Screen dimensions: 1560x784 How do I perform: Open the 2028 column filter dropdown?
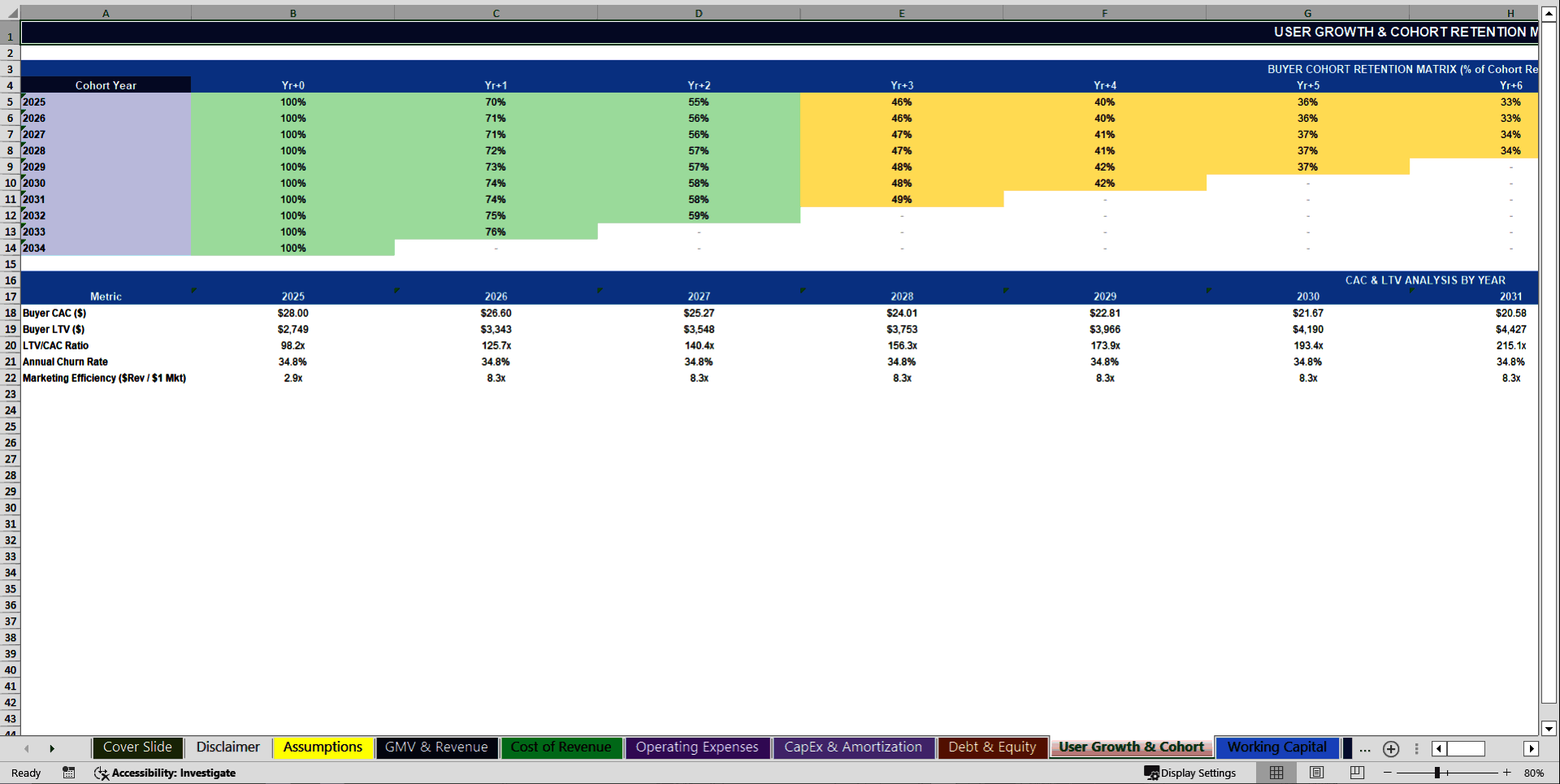pos(1006,288)
